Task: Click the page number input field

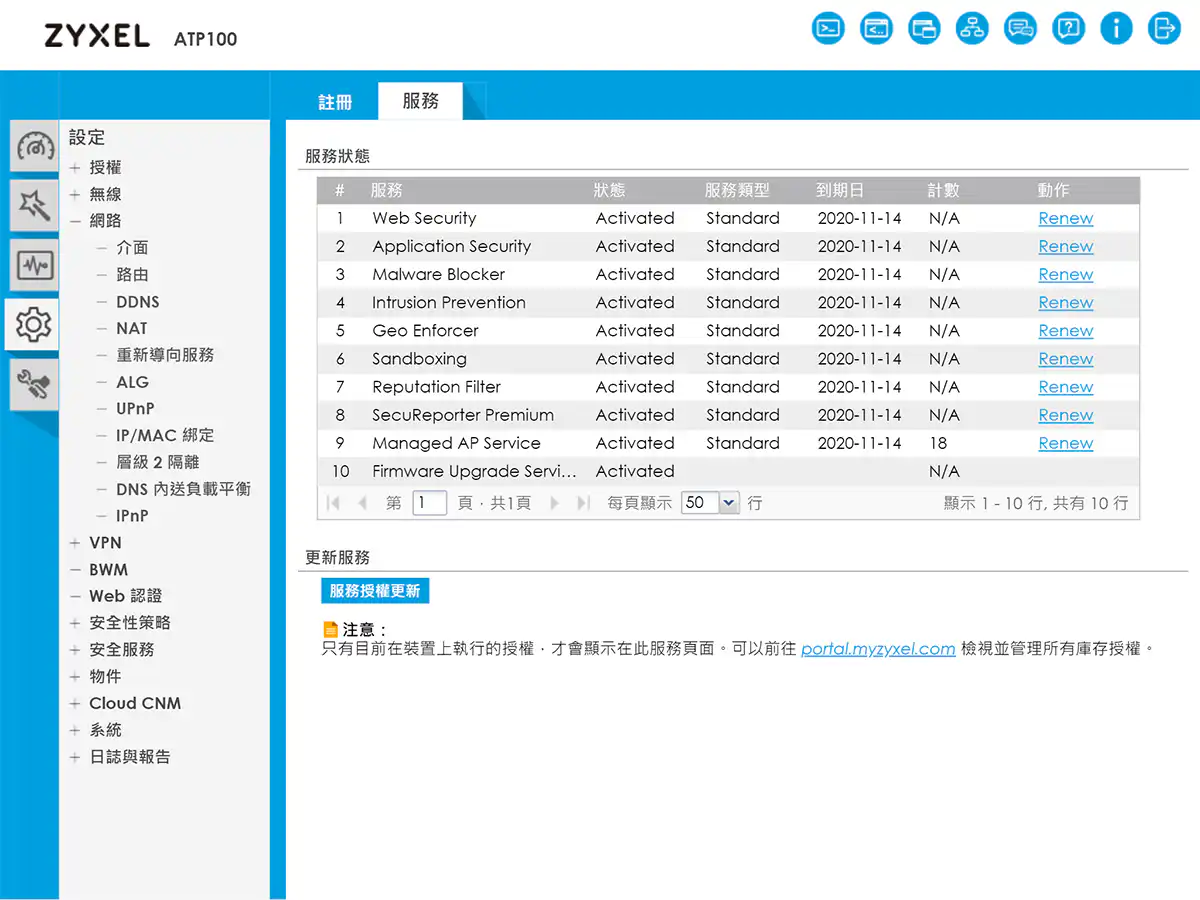Action: 429,503
